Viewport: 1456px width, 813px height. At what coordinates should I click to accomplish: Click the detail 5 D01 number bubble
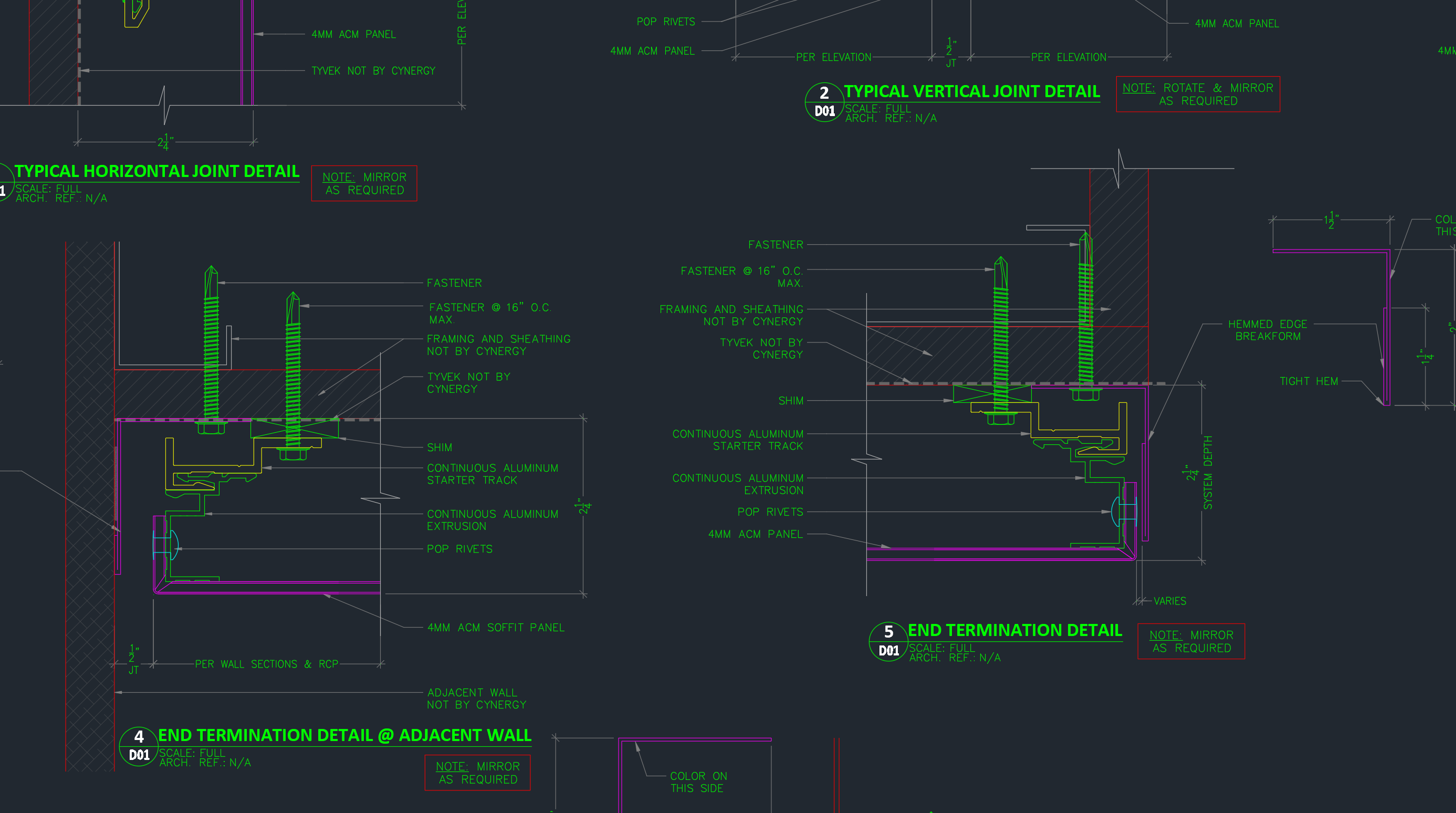pos(888,641)
